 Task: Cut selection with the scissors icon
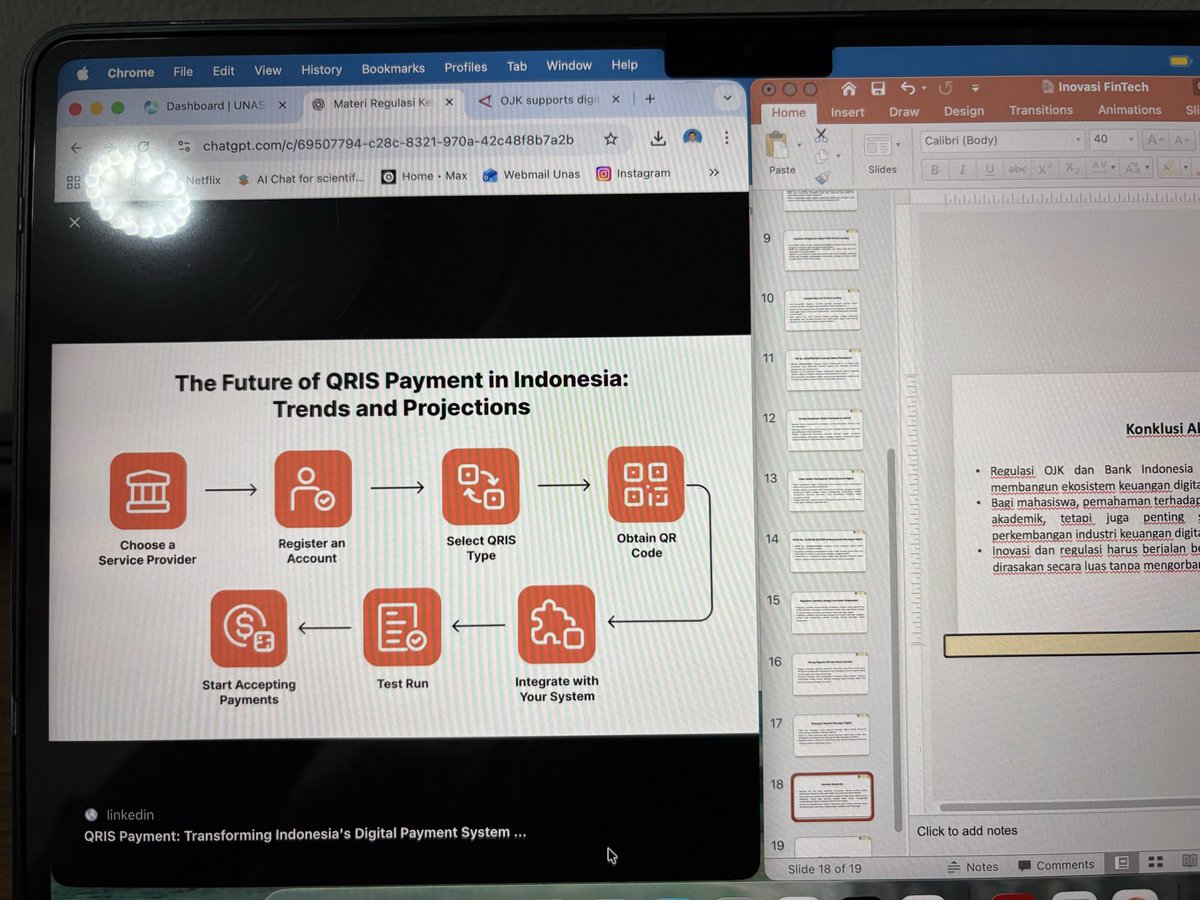821,134
